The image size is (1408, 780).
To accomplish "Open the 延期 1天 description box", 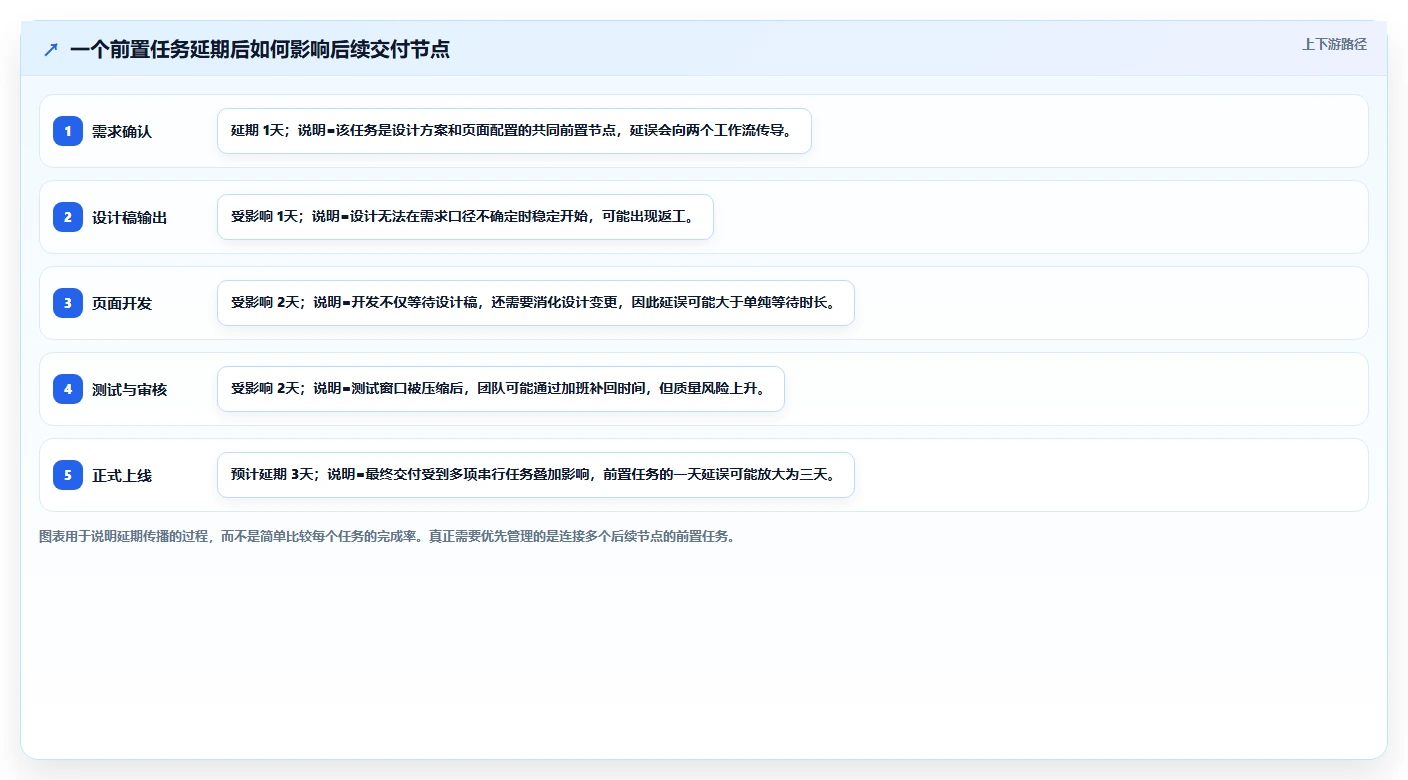I will pyautogui.click(x=514, y=131).
